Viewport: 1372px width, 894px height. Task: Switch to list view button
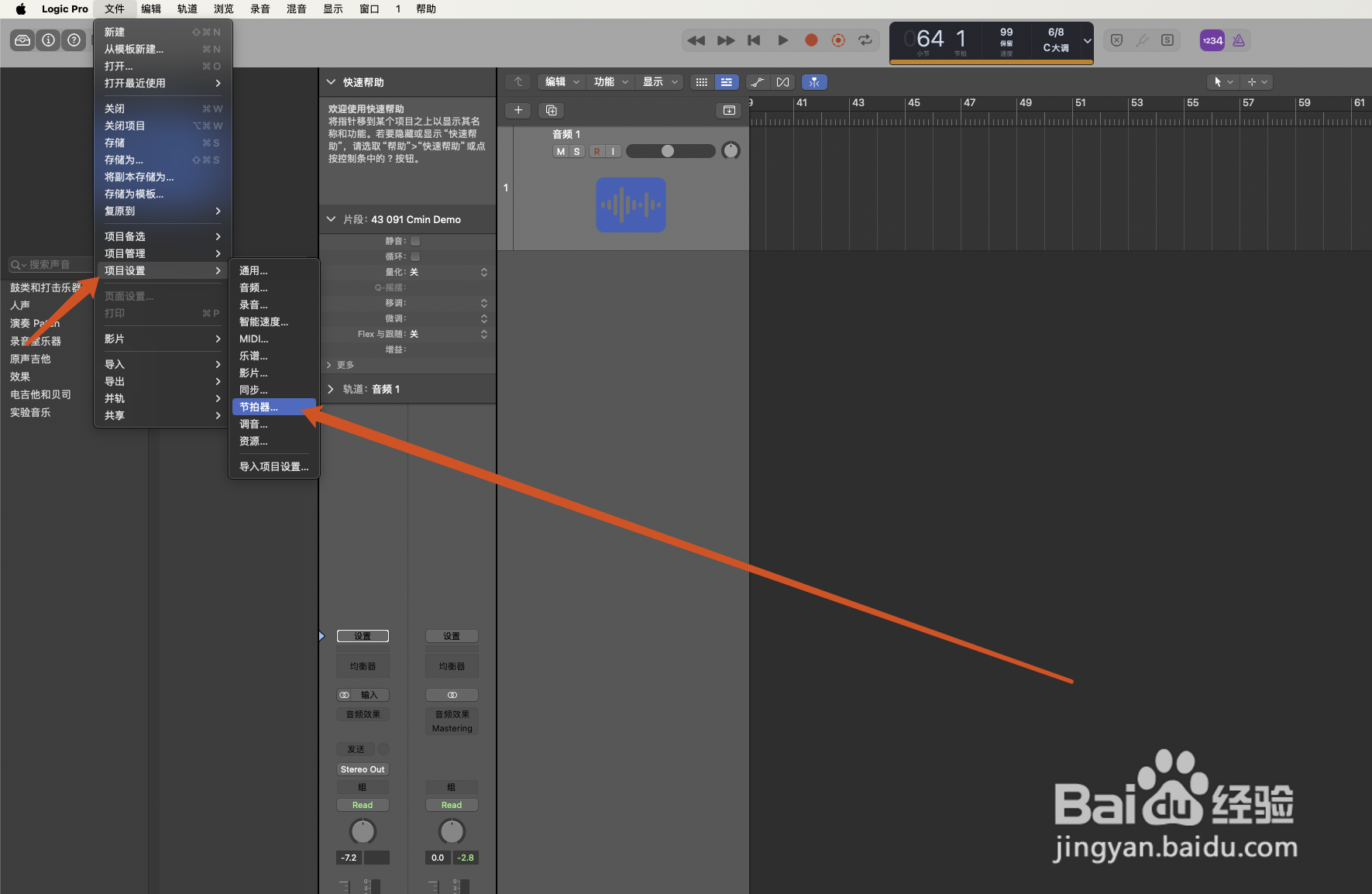pyautogui.click(x=726, y=82)
